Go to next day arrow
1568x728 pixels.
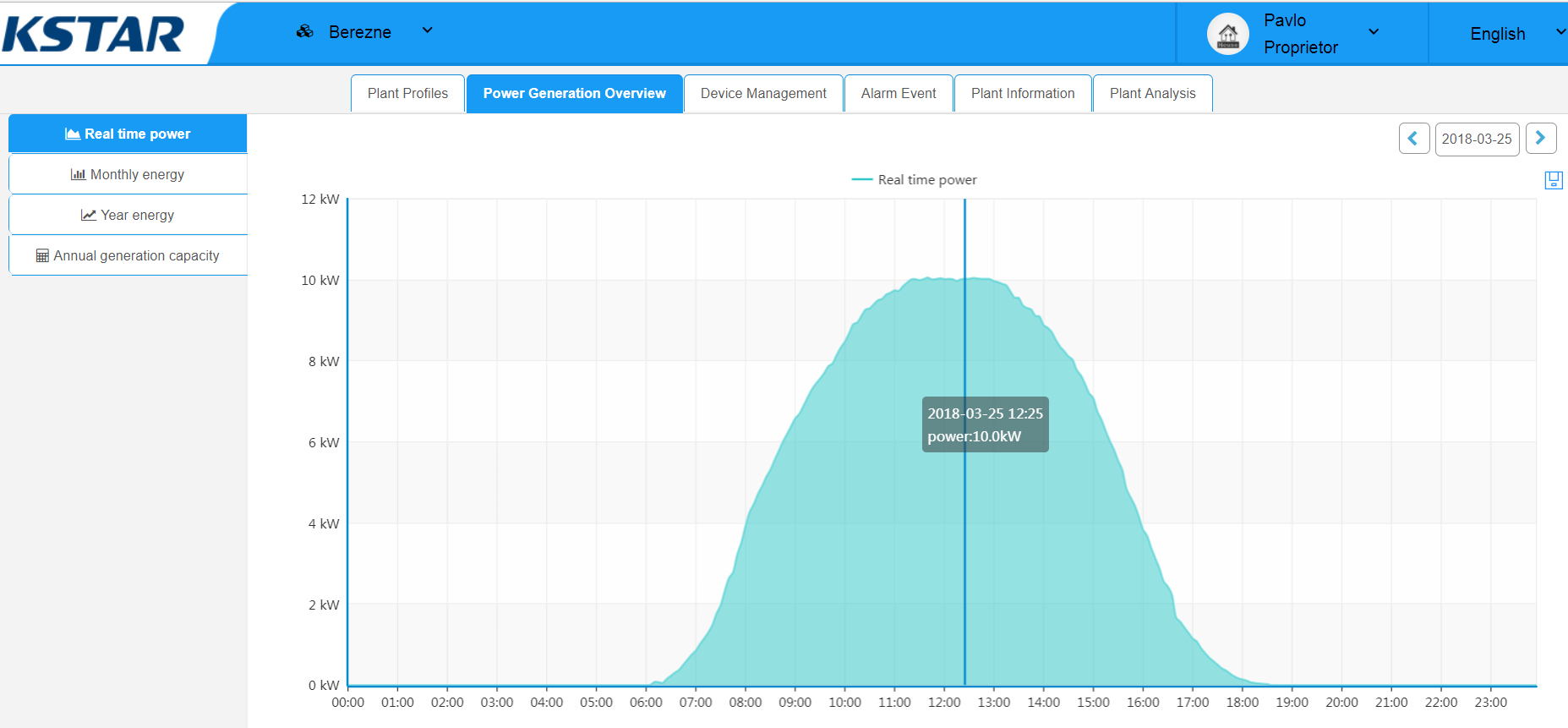pos(1541,139)
